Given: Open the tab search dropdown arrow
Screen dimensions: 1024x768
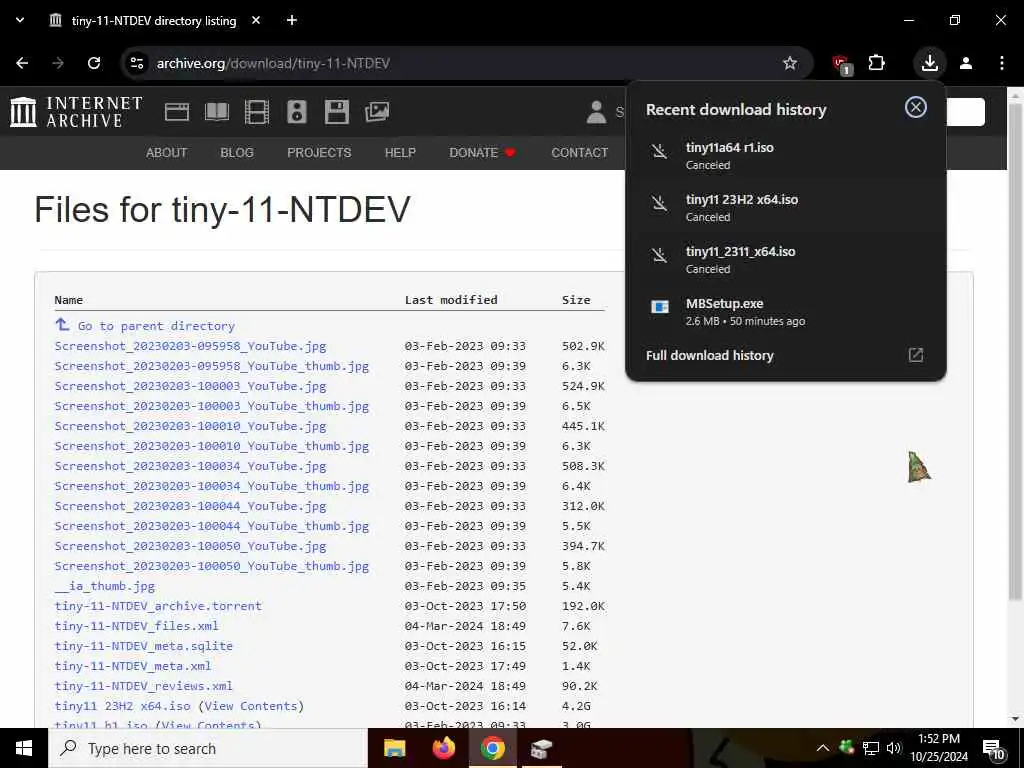Looking at the screenshot, I should (20, 20).
